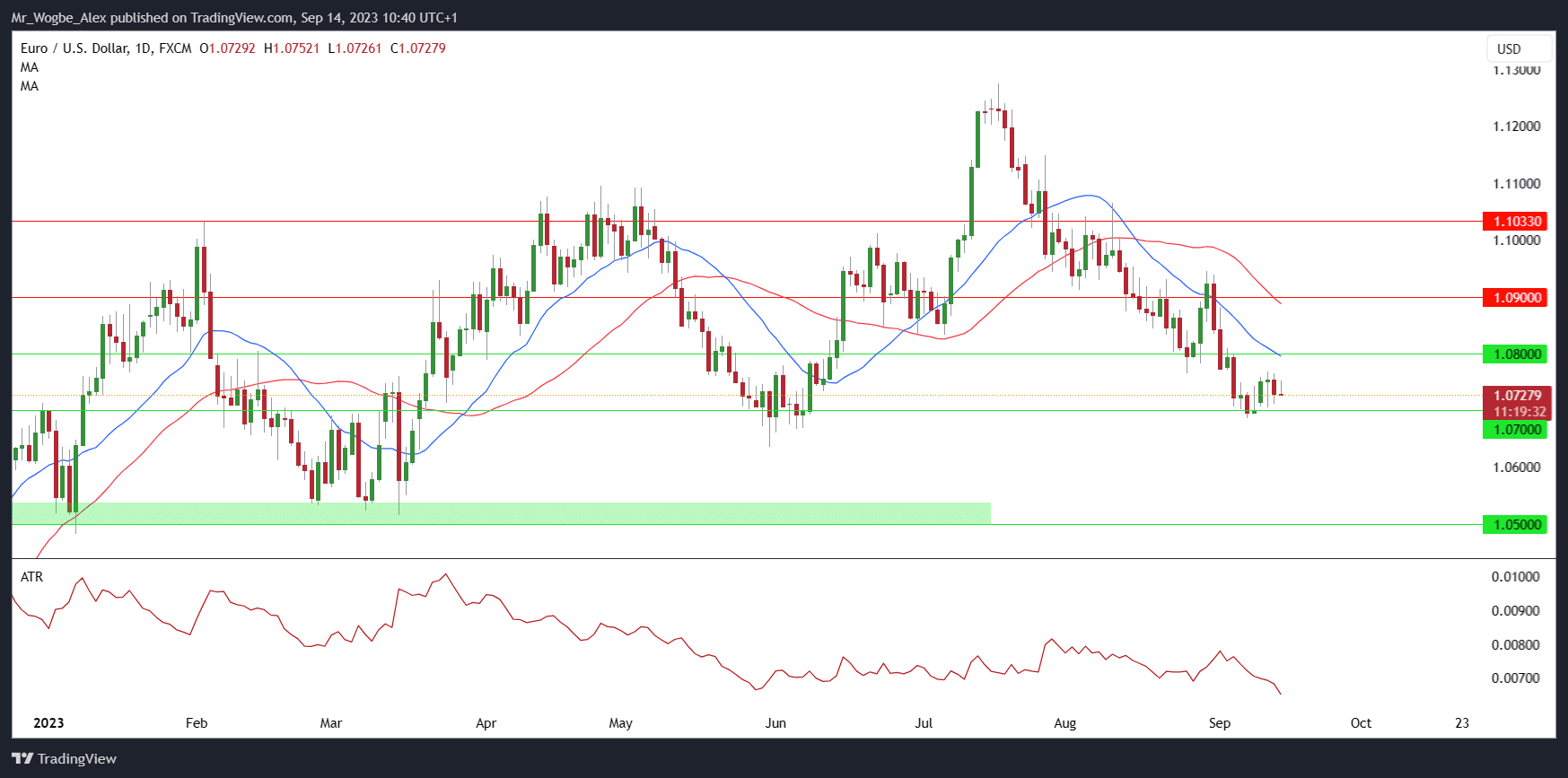1568x778 pixels.
Task: Click the ATR indicator label
Action: [31, 577]
